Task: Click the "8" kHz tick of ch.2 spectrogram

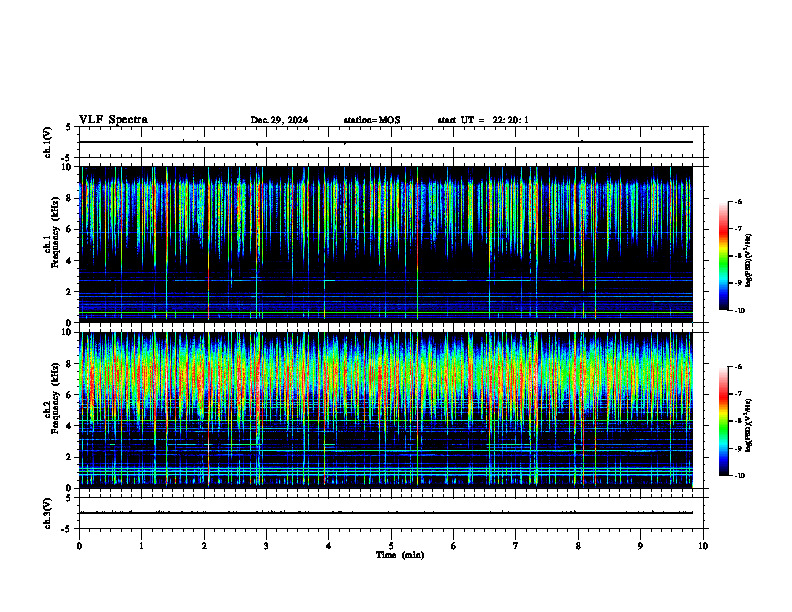Action: pos(70,364)
